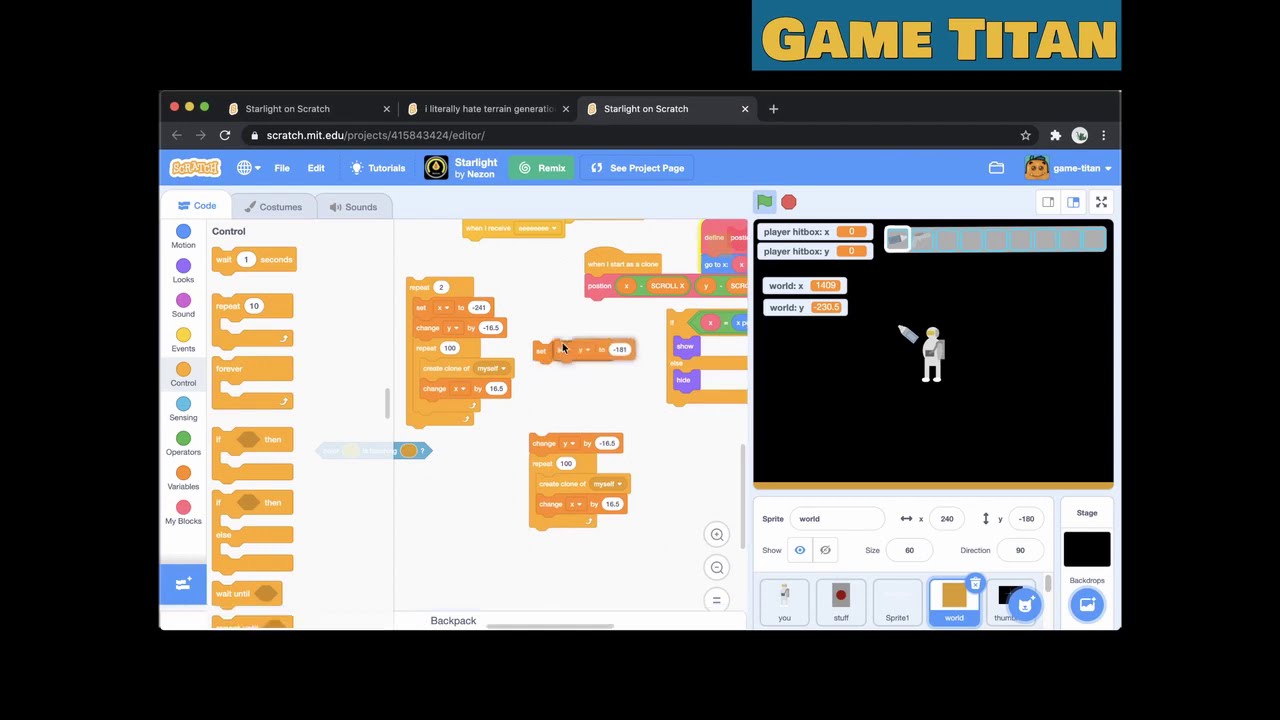This screenshot has height=720, width=1280.
Task: Zoom out on the code workspace
Action: click(716, 568)
